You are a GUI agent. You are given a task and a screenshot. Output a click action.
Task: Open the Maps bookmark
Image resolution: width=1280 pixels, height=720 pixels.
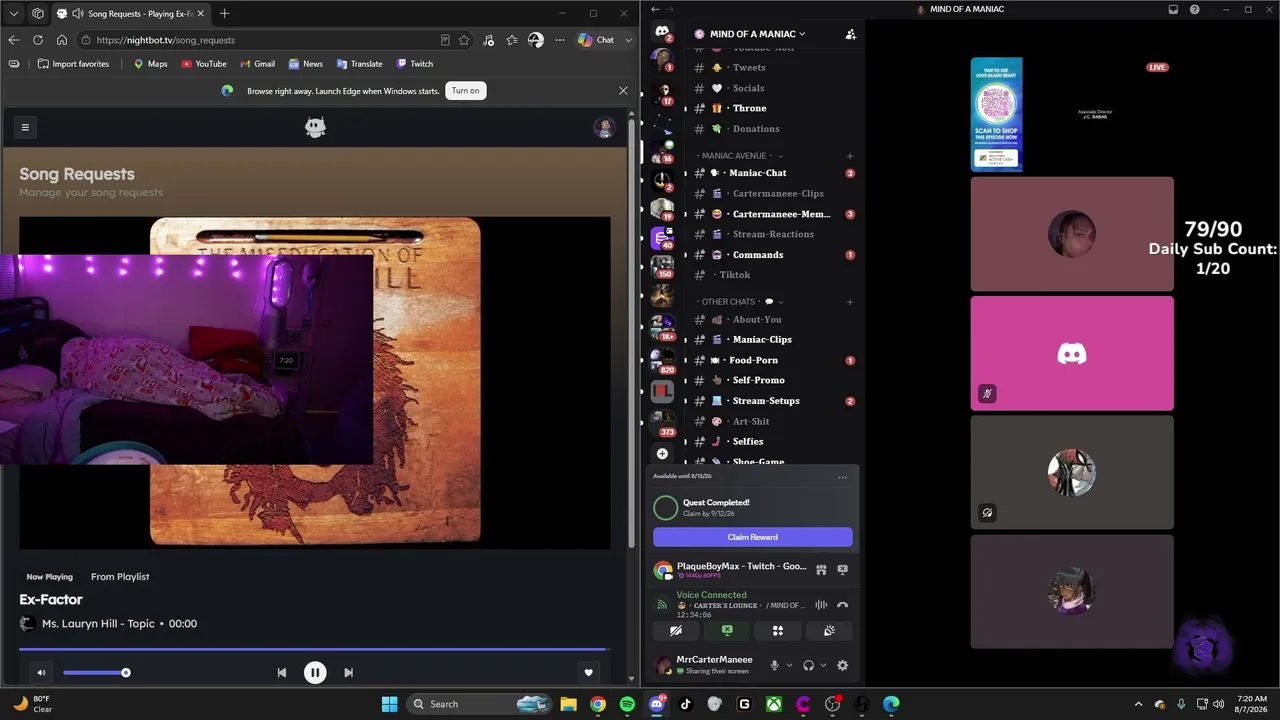(x=151, y=64)
